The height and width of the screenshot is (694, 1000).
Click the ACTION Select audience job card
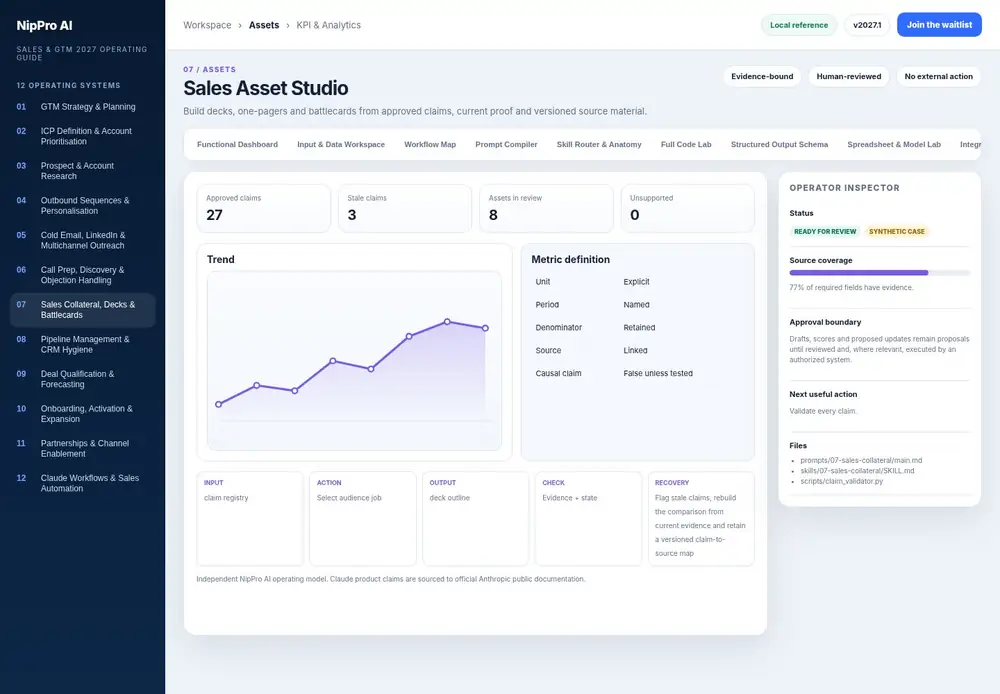click(363, 519)
